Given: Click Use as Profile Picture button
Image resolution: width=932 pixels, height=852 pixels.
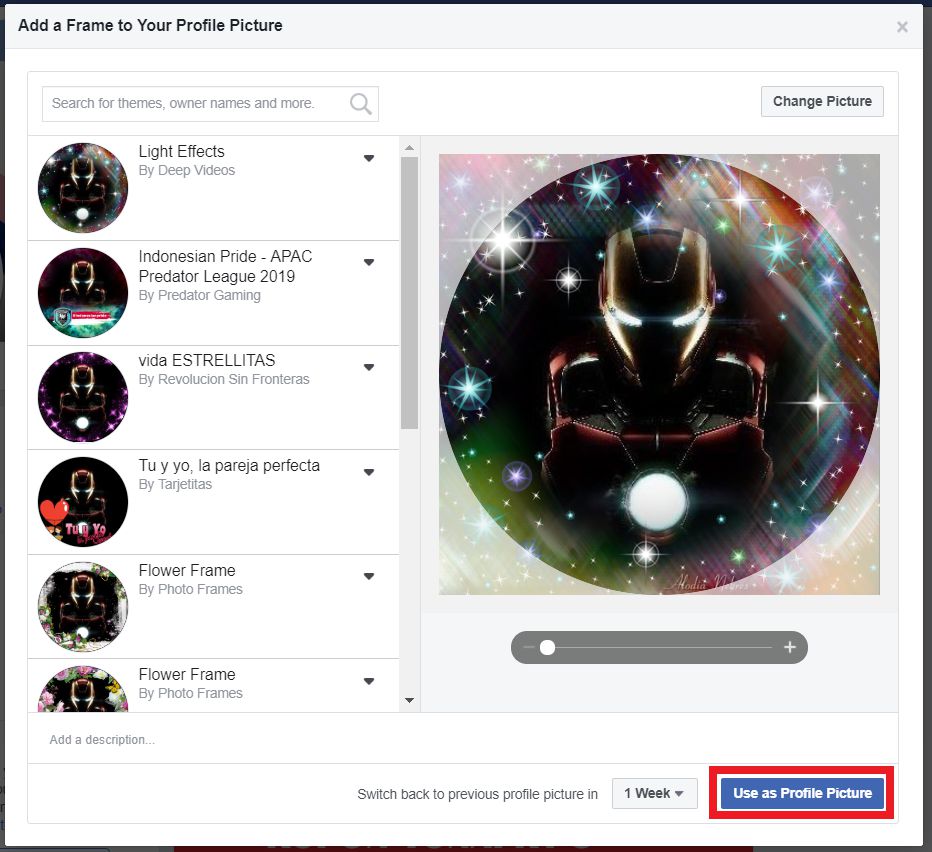Looking at the screenshot, I should point(802,793).
